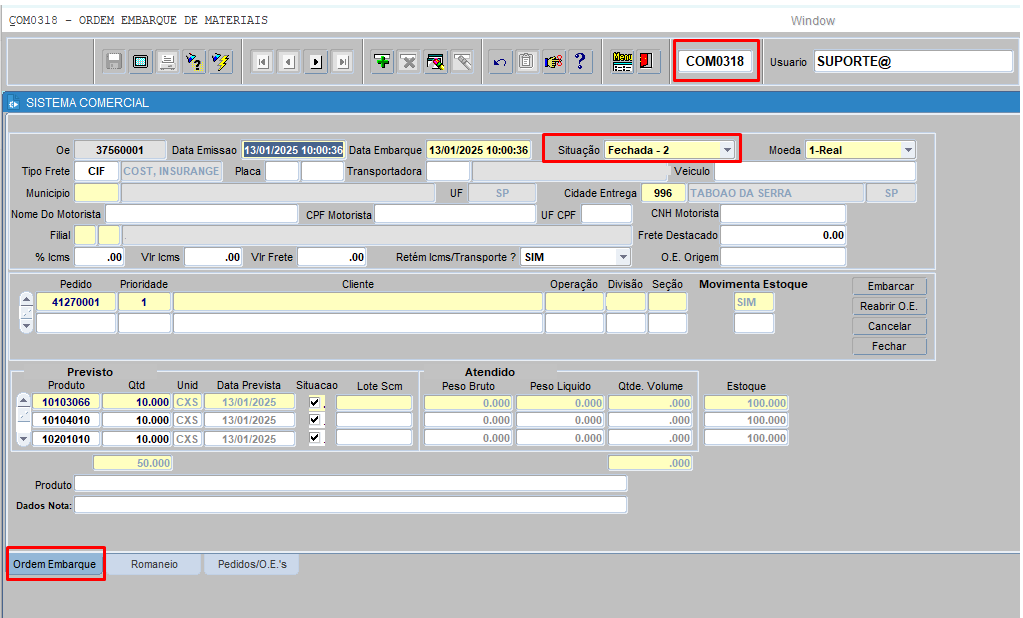Click the Pedido cell 41270001
This screenshot has height=618, width=1023.
coord(76,302)
